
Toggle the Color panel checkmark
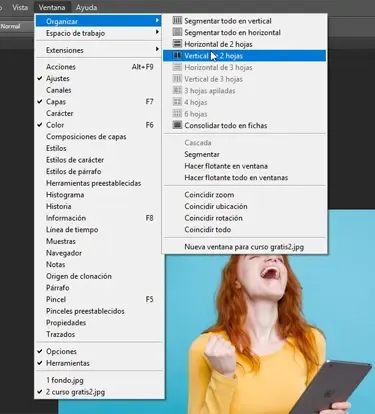(x=40, y=125)
